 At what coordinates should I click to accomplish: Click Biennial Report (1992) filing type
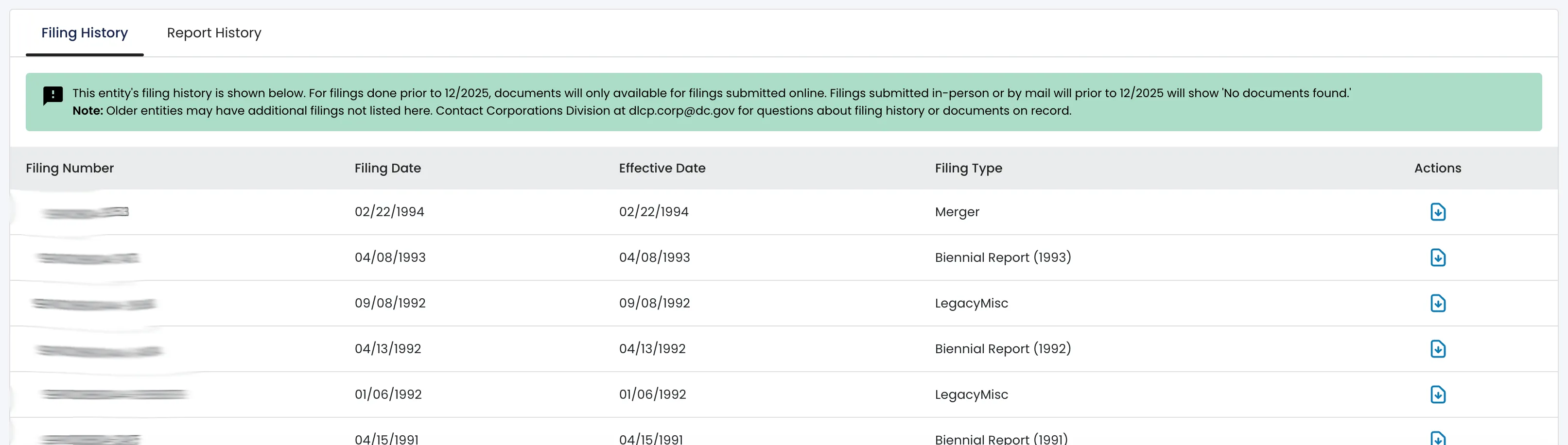tap(1003, 349)
